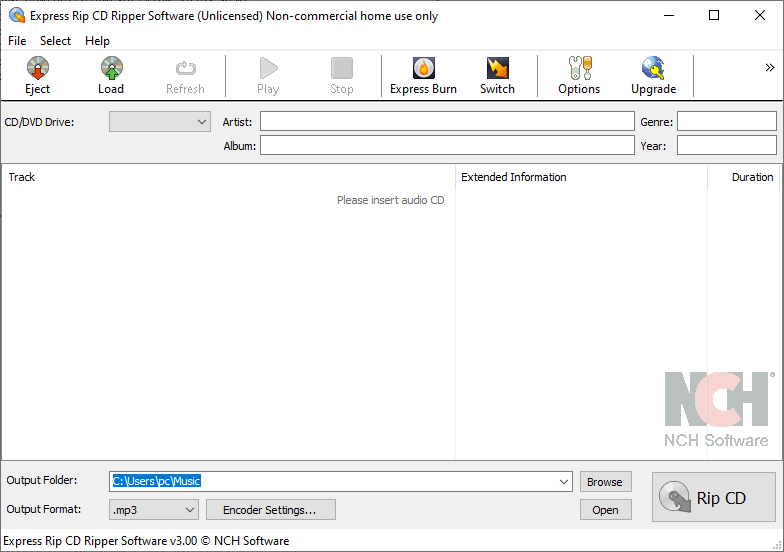Launch Express Burn from the toolbar
The height and width of the screenshot is (552, 784).
click(424, 76)
